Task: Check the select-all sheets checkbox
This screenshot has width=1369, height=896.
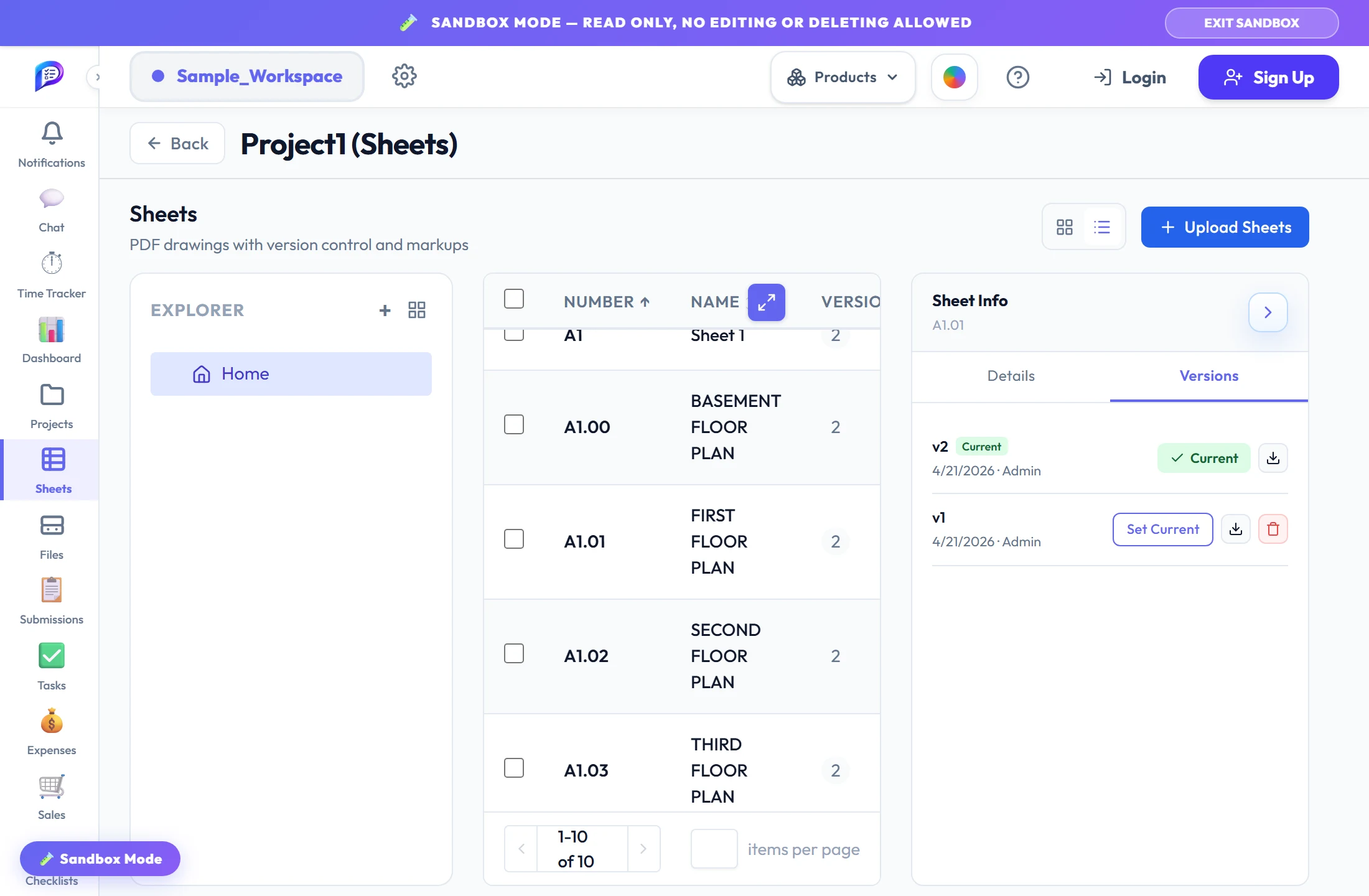Action: 514,299
